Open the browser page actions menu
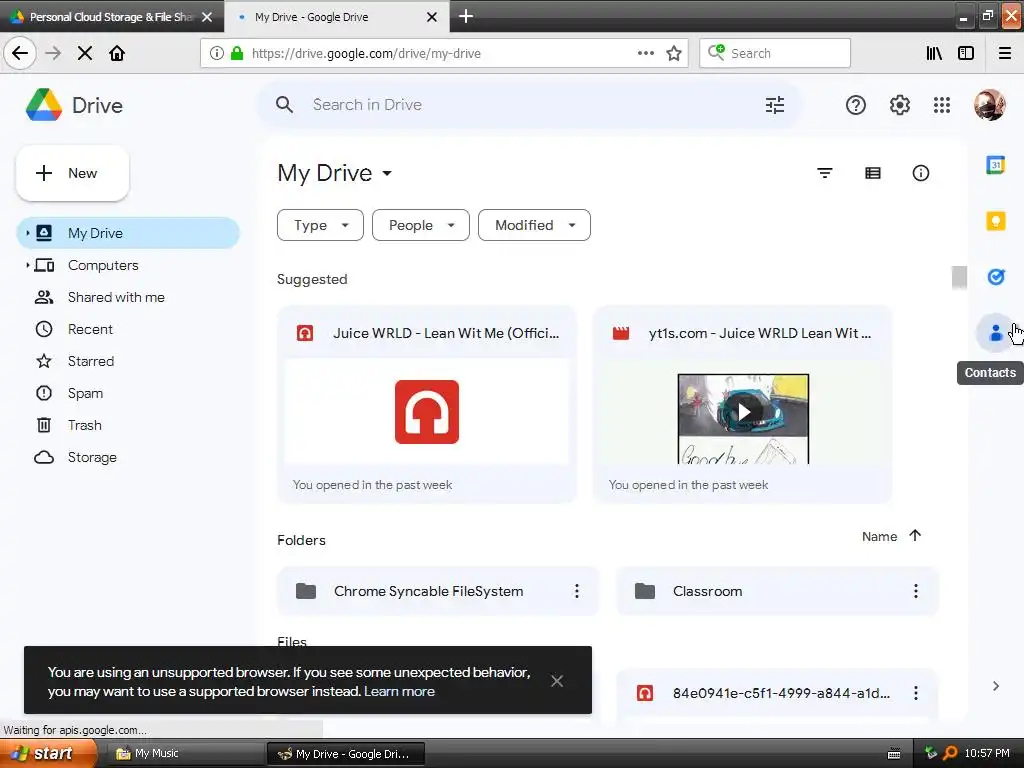Screen dimensions: 1024x768 pos(645,54)
